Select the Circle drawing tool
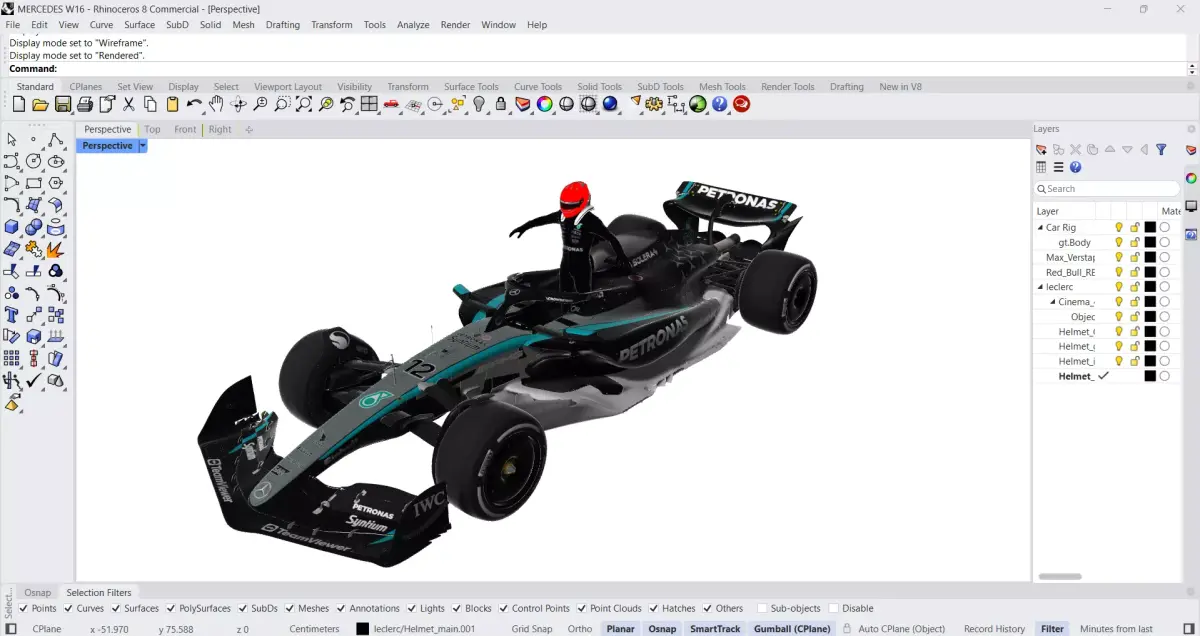Image resolution: width=1200 pixels, height=636 pixels. point(34,161)
